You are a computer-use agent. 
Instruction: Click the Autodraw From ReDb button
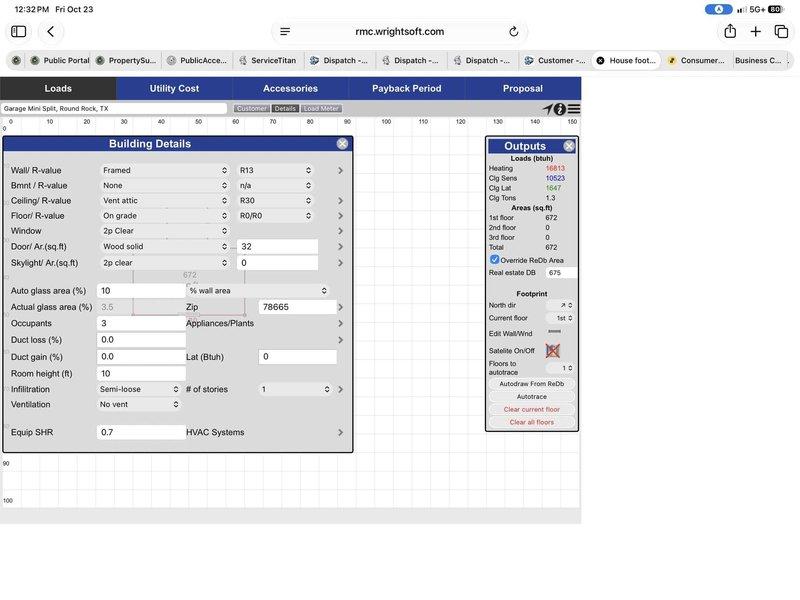pos(532,384)
